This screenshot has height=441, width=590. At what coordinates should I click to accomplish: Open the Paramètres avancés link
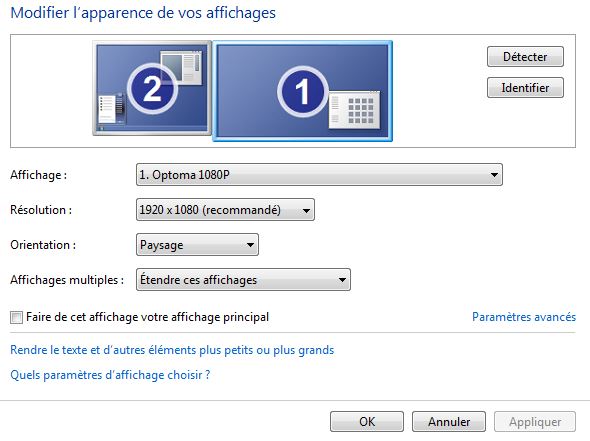(524, 317)
